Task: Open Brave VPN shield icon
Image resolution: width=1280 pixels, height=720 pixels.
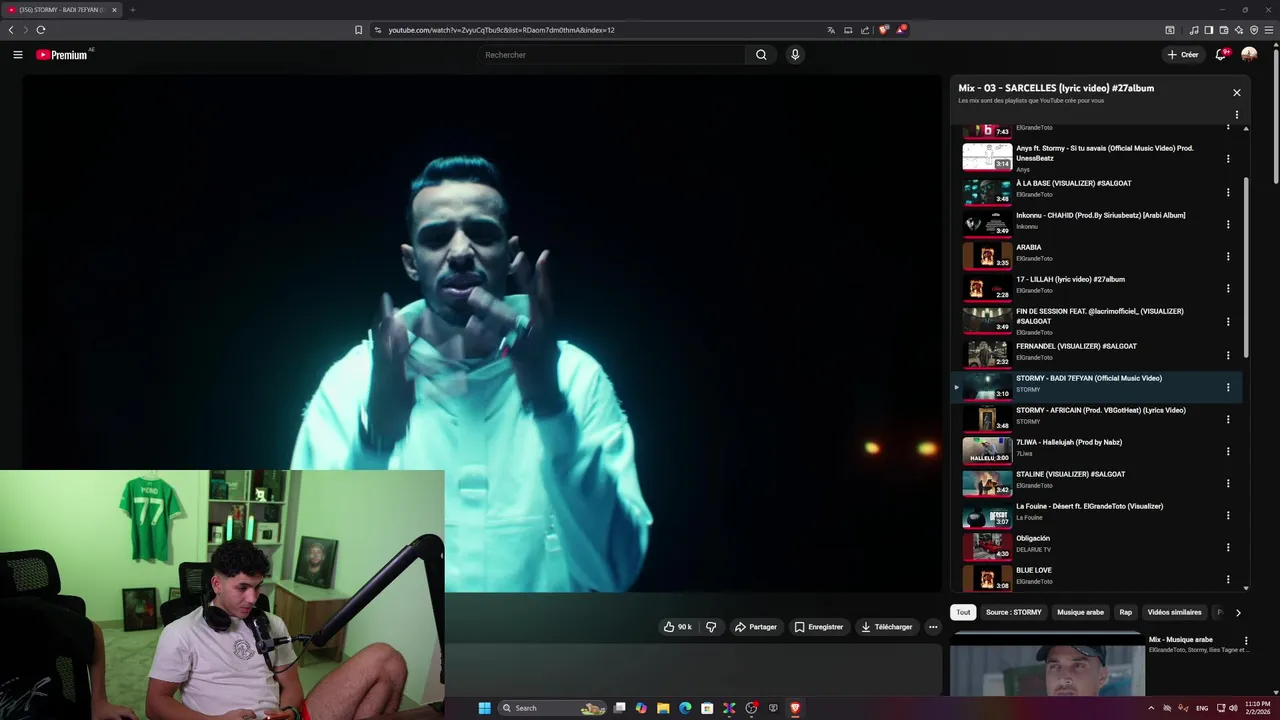Action: coord(1254,30)
